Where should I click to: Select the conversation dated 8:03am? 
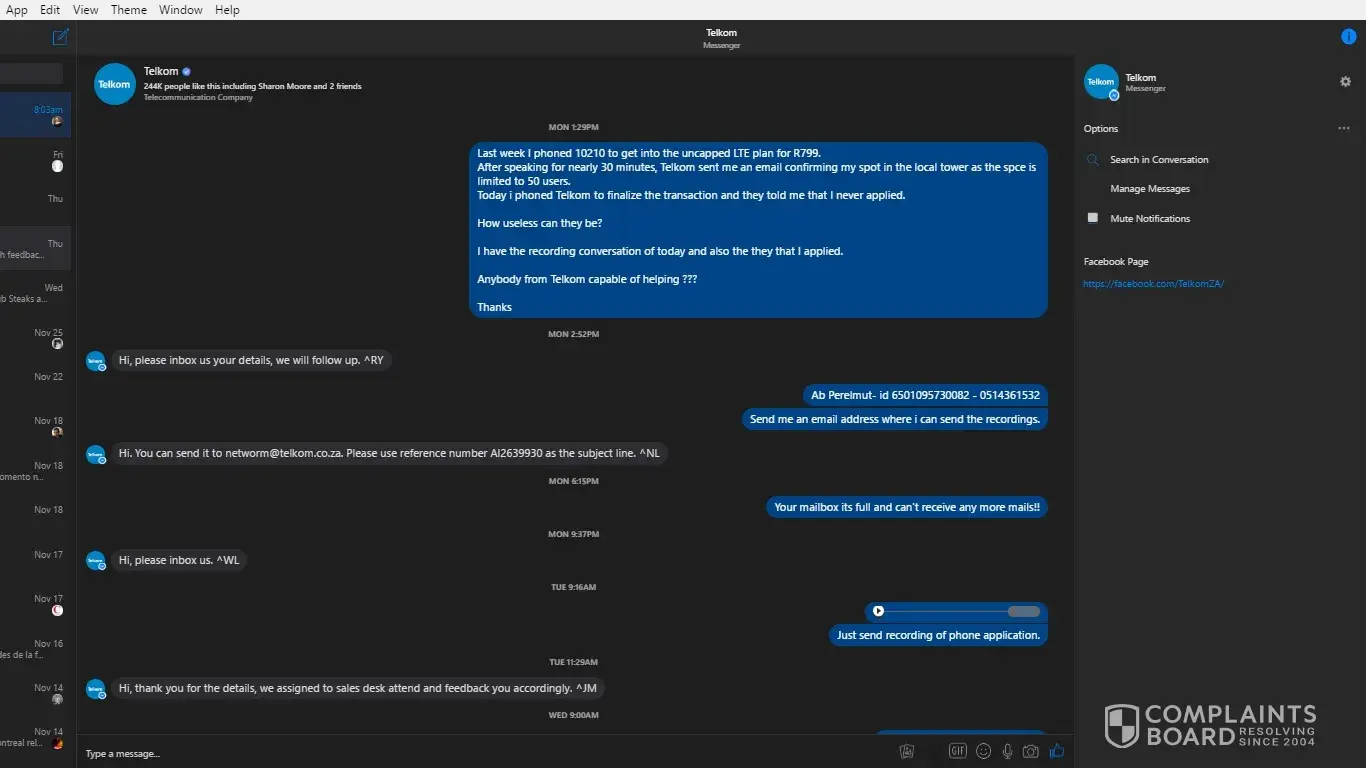[35, 115]
